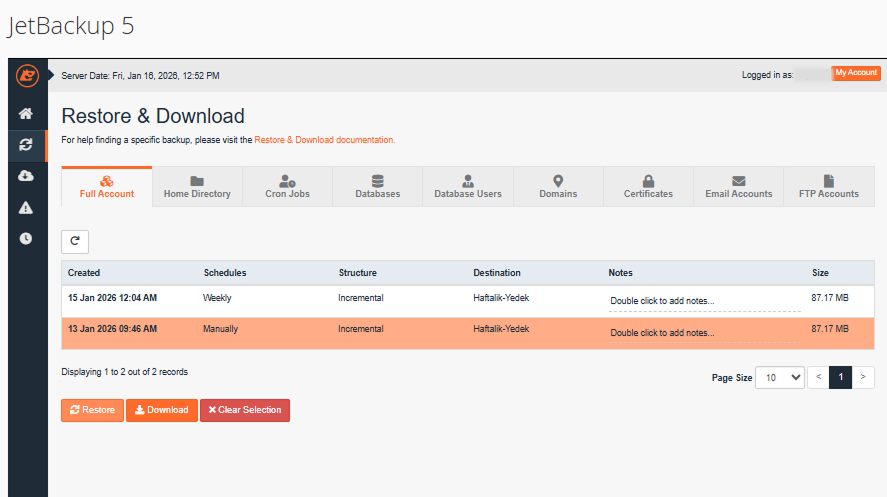The width and height of the screenshot is (887, 497).
Task: Expand the sidebar using the arrow toggle
Action: click(51, 75)
